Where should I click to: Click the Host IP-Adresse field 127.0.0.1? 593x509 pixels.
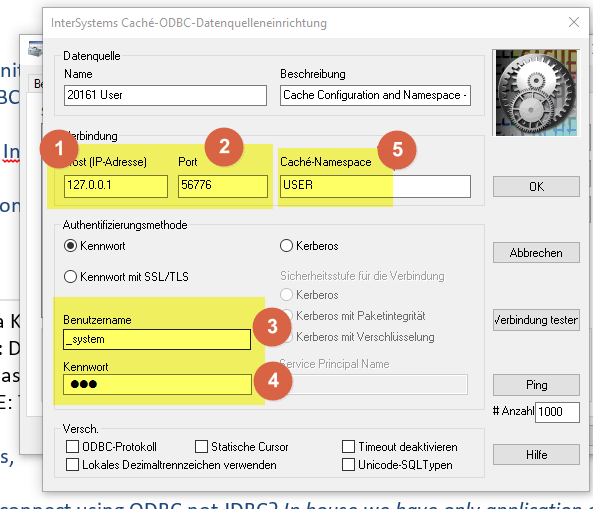(x=116, y=186)
